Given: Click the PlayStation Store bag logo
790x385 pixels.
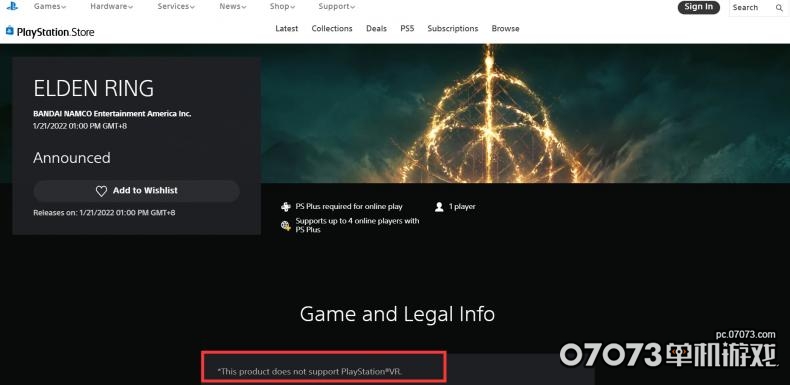Looking at the screenshot, I should click(x=10, y=31).
